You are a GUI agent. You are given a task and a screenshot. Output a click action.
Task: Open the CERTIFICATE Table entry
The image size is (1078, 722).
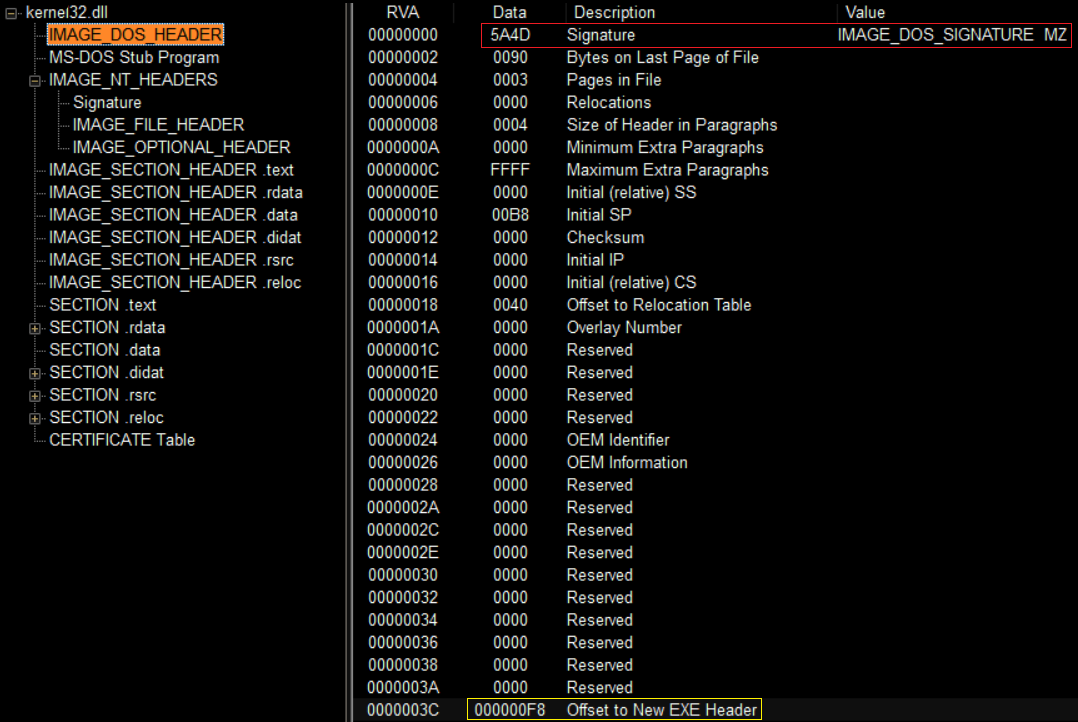tap(120, 439)
